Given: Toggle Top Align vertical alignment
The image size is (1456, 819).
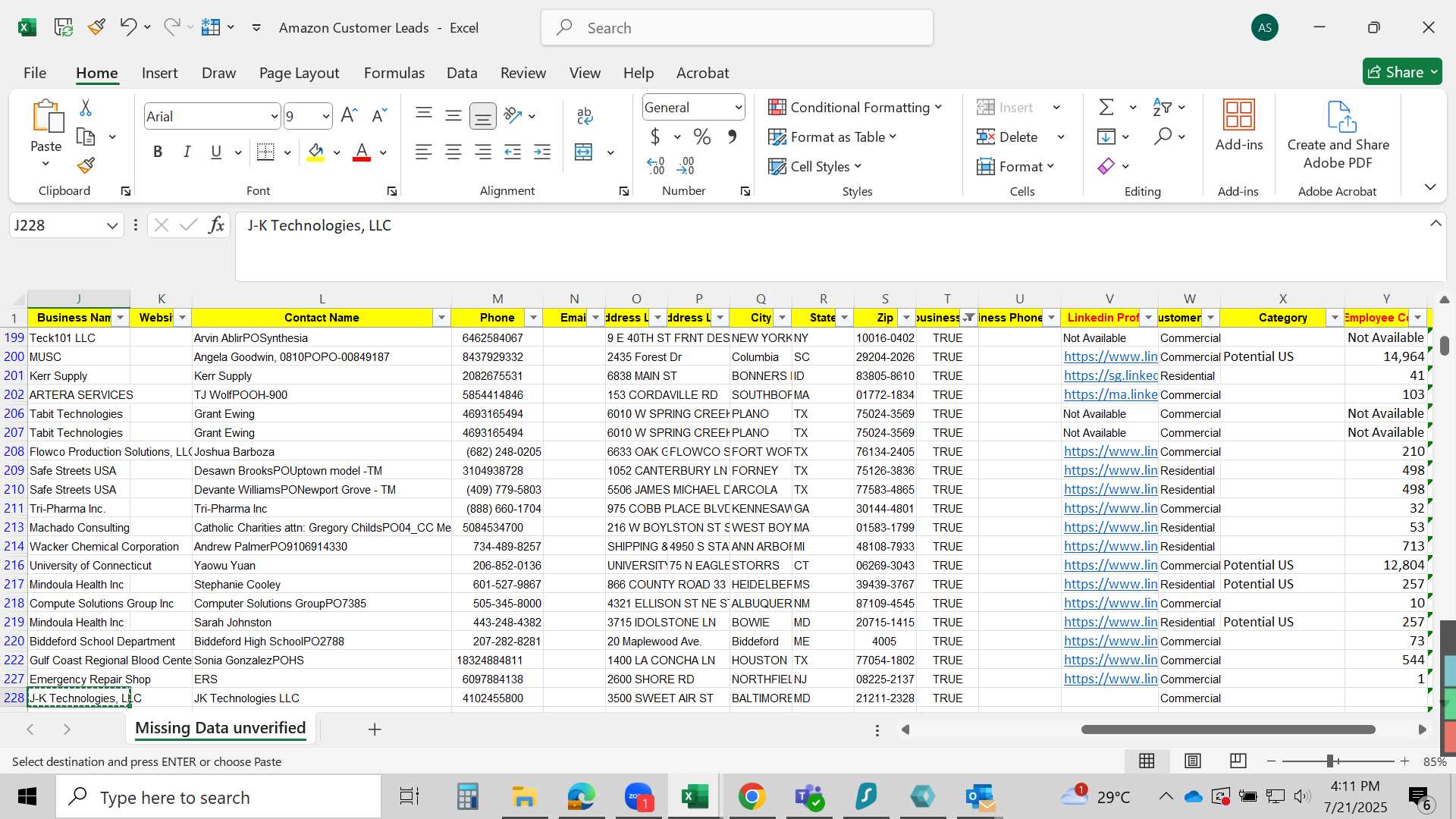Looking at the screenshot, I should (x=423, y=115).
